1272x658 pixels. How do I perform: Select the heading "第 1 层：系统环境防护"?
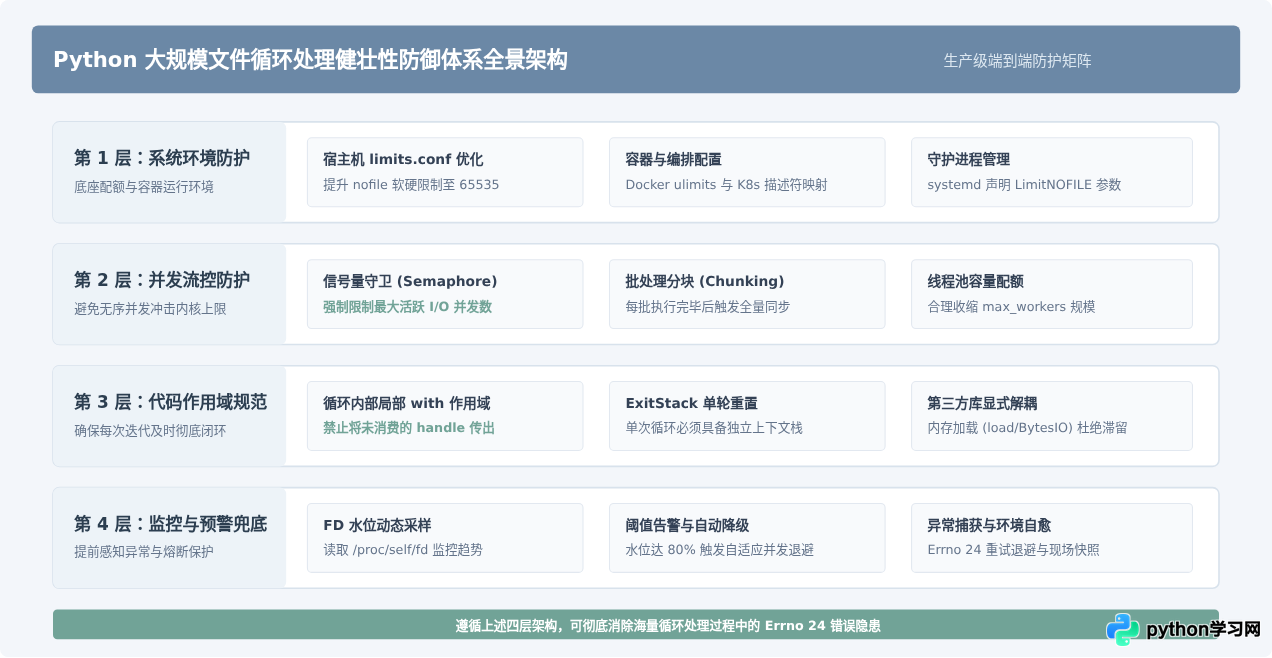[162, 158]
